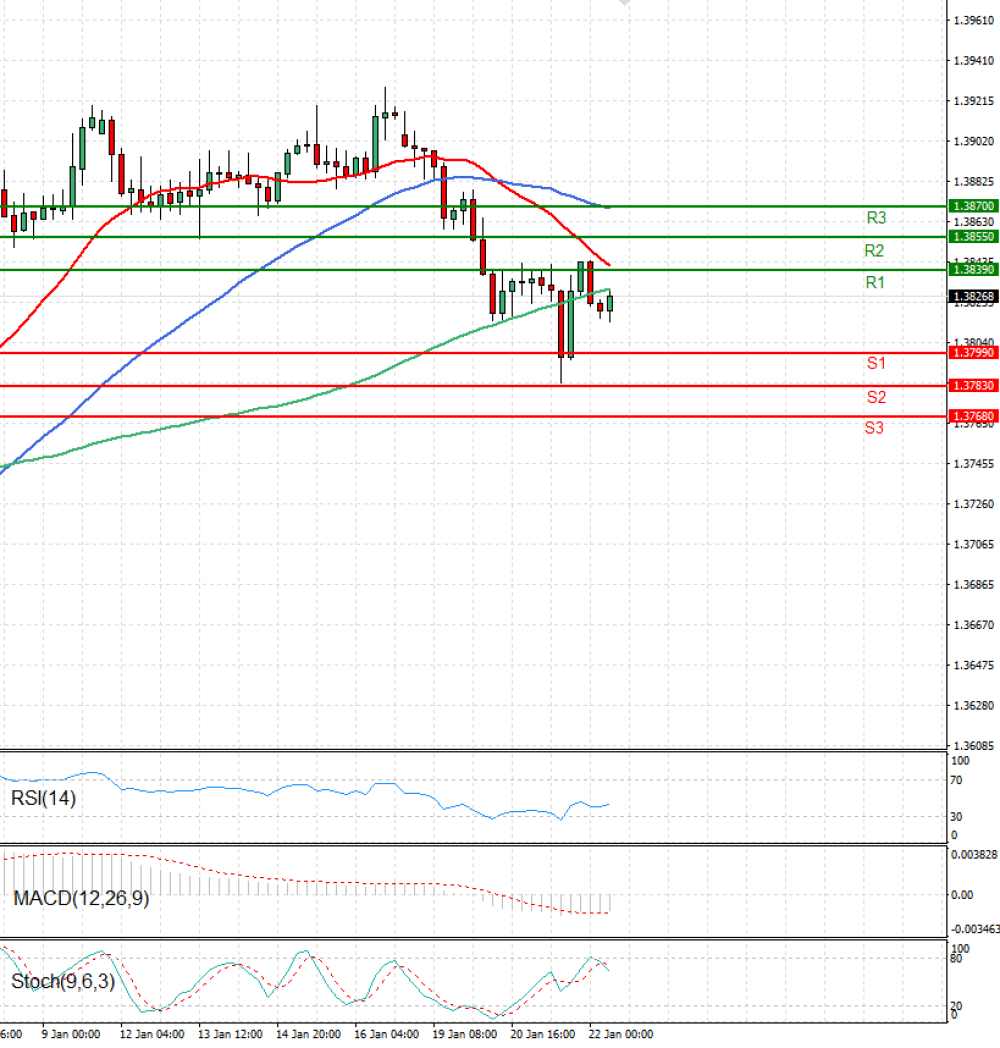Select the 1.37680 red price tag

pos(972,416)
